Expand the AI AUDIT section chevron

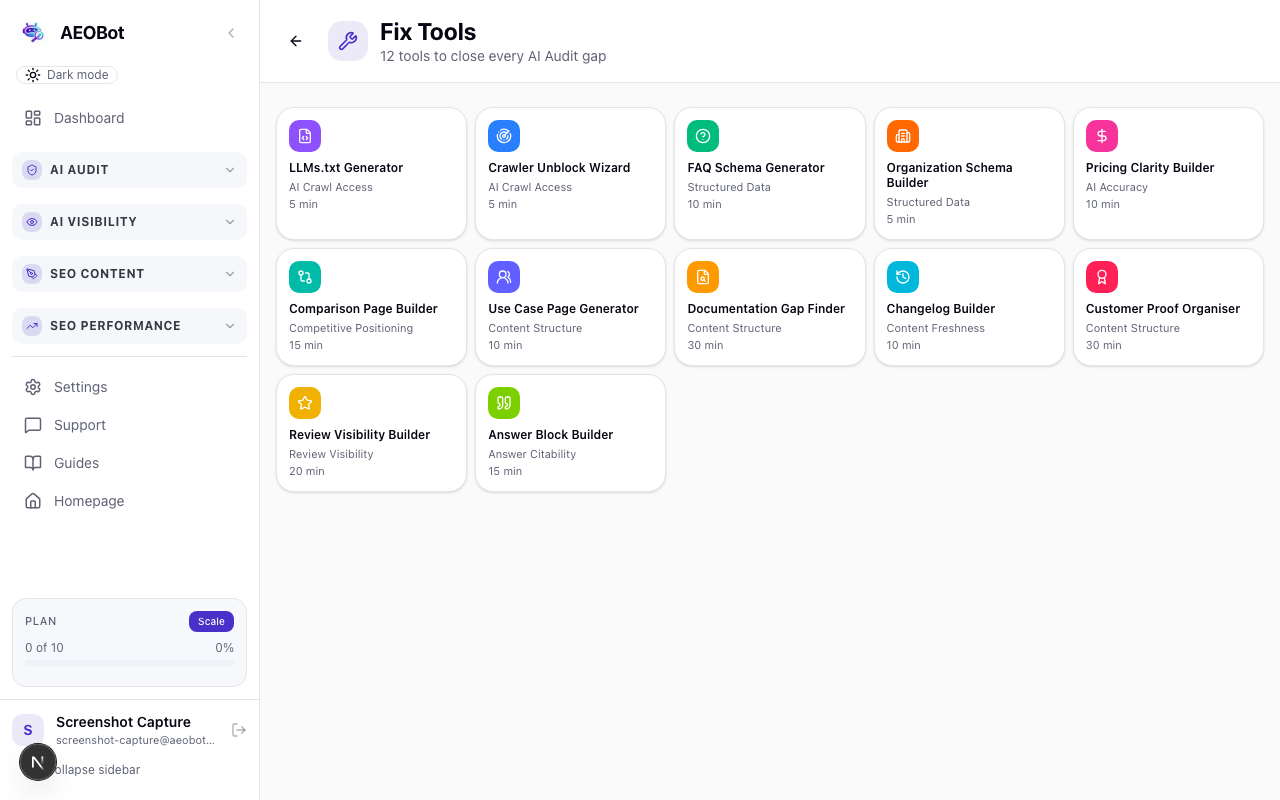click(230, 170)
